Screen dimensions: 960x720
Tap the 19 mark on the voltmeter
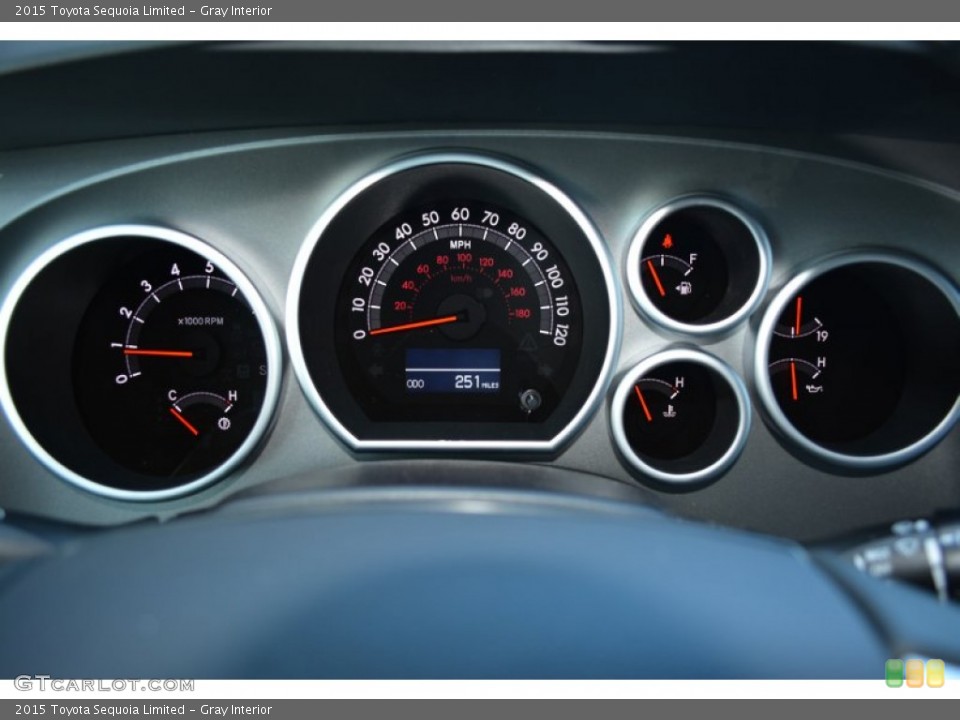[822, 336]
